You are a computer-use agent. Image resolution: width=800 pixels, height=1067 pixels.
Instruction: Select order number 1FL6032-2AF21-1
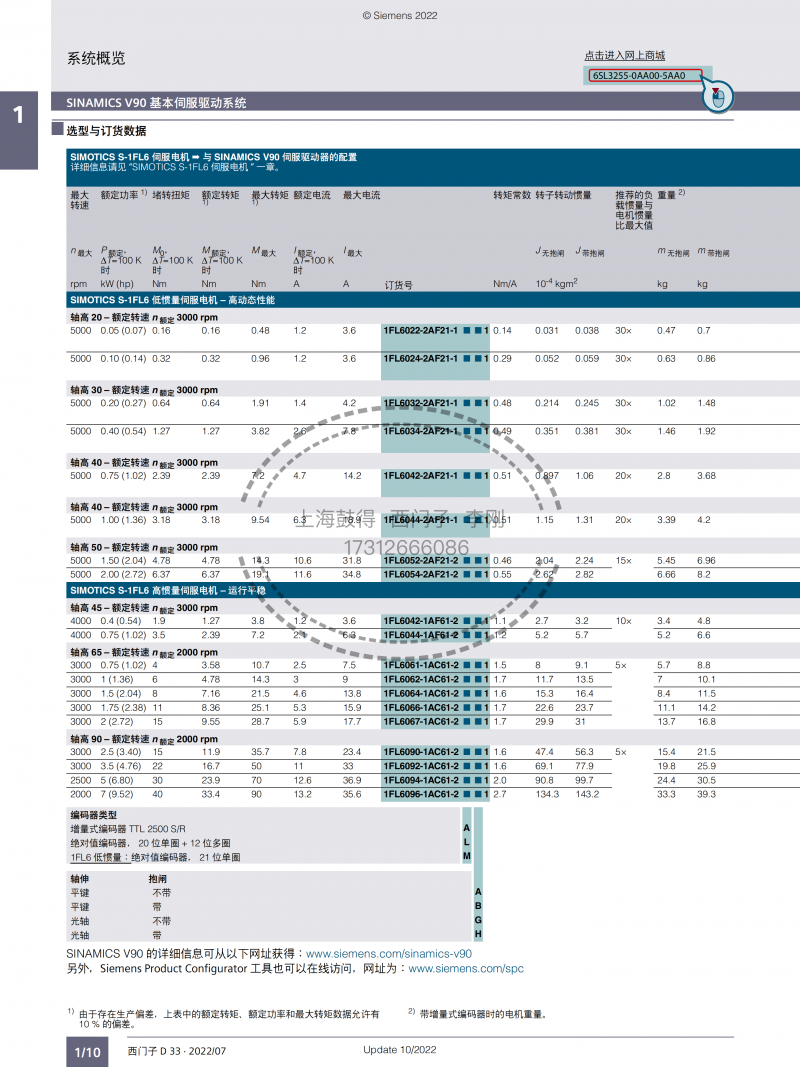tap(421, 403)
